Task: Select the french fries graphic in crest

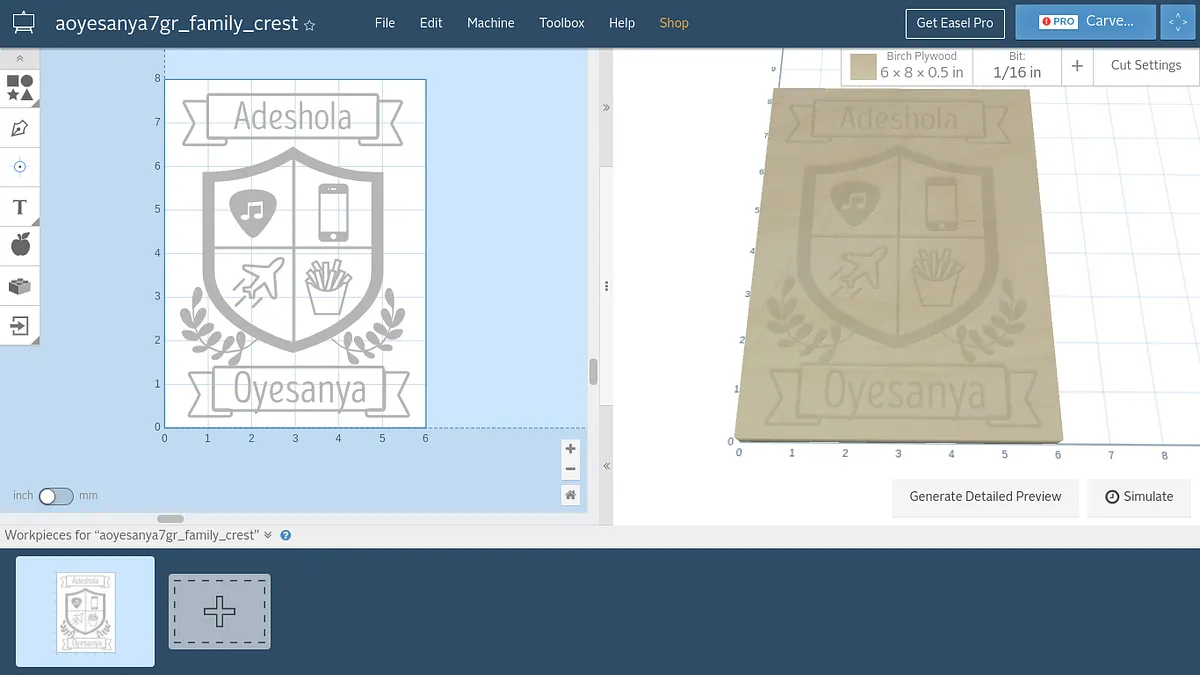Action: [x=326, y=287]
